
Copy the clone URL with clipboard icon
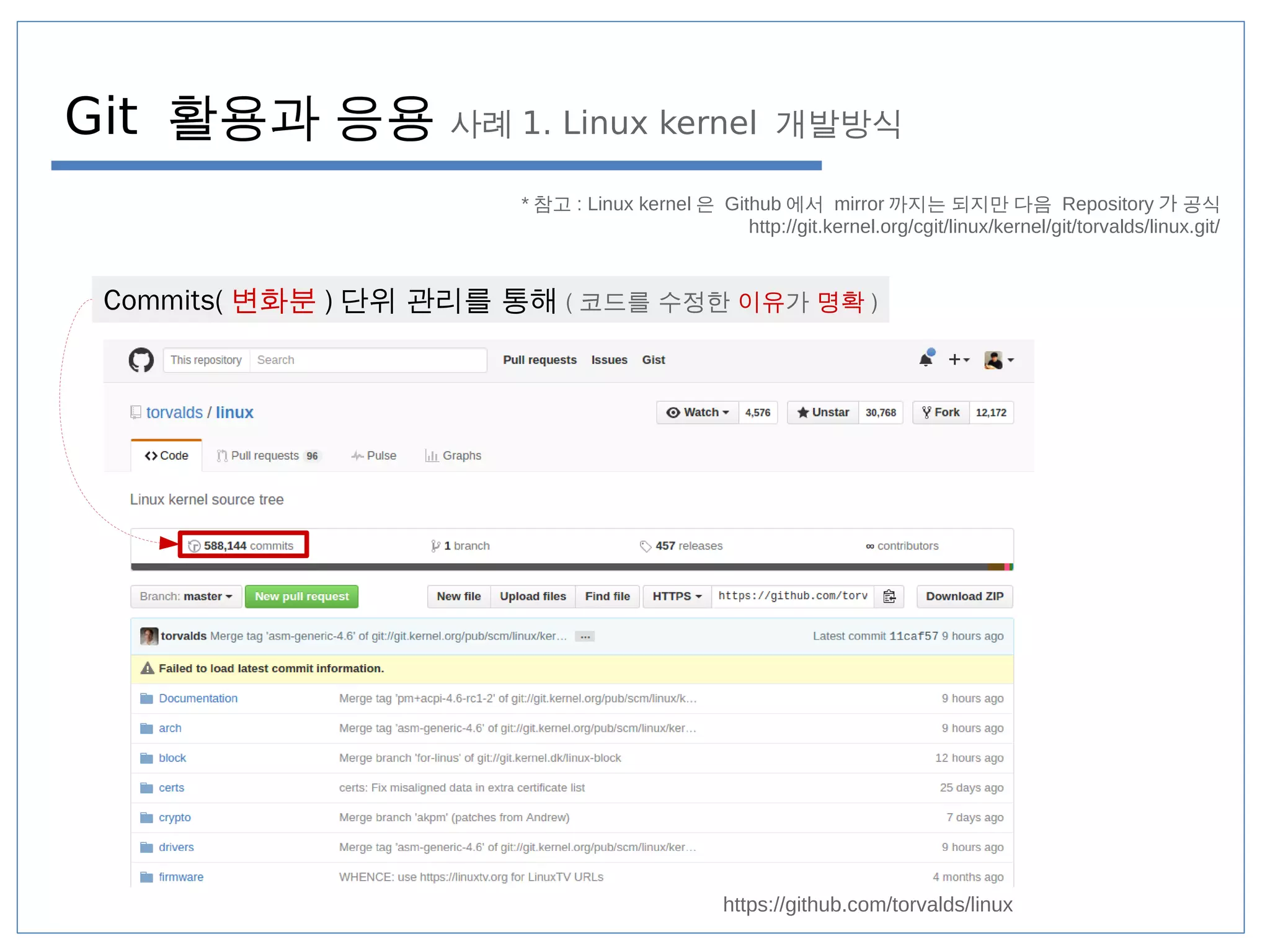[x=889, y=596]
